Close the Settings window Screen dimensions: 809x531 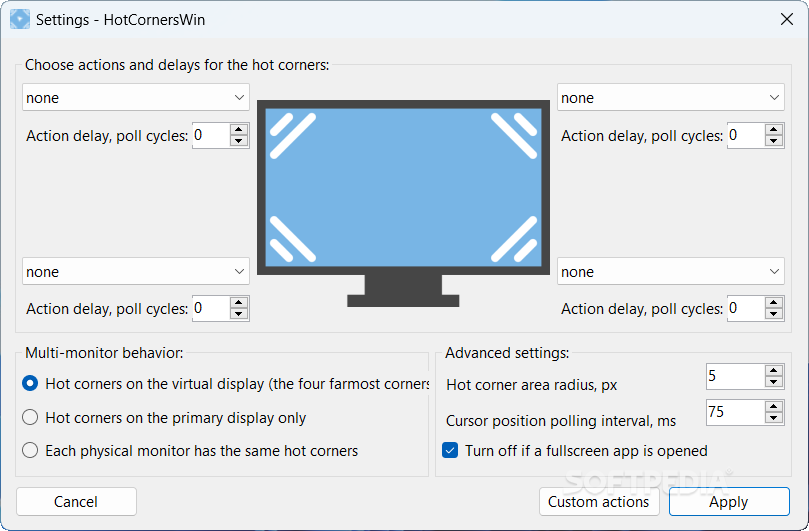[787, 20]
